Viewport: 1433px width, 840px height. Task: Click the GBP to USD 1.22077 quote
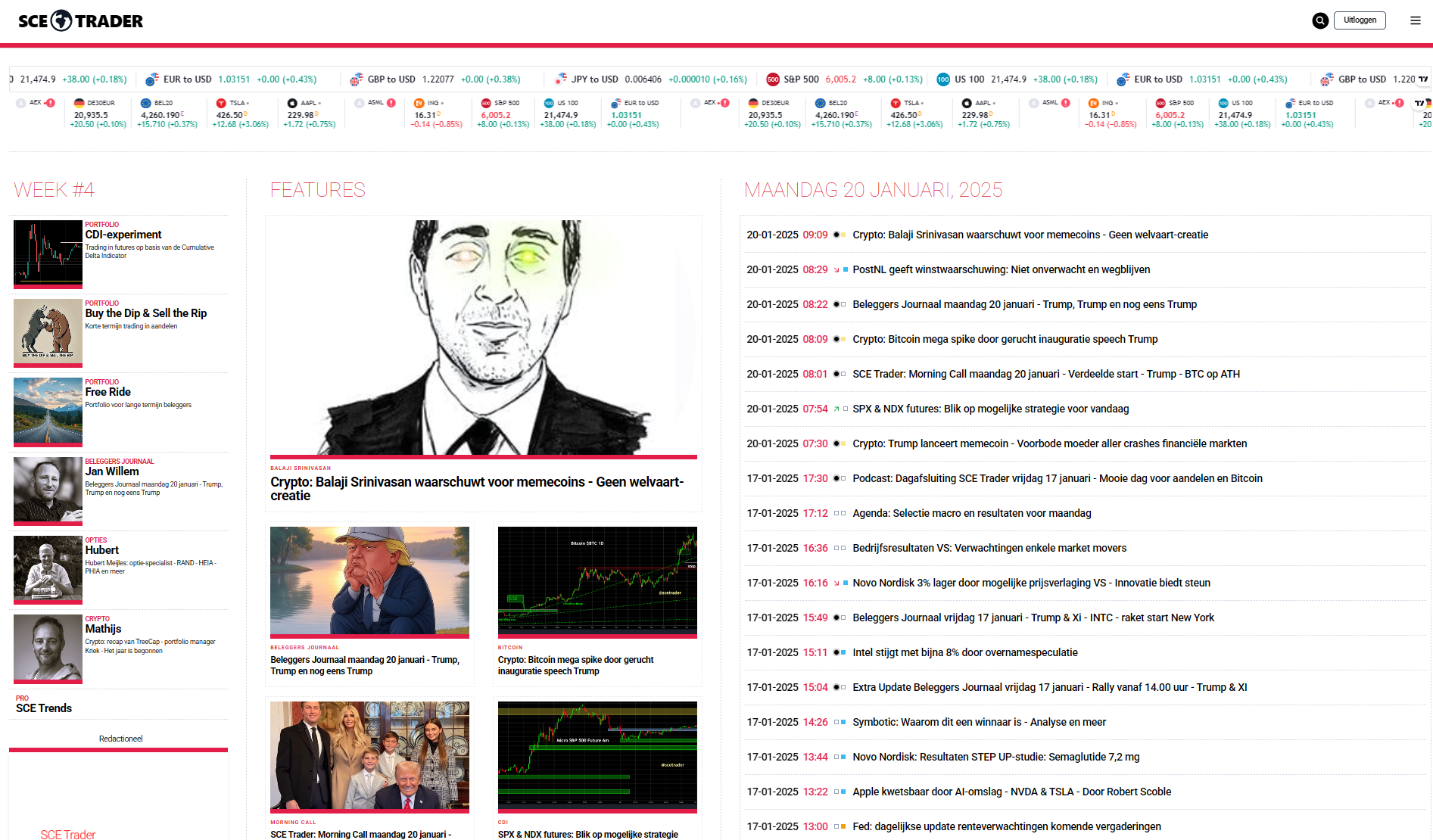click(435, 79)
